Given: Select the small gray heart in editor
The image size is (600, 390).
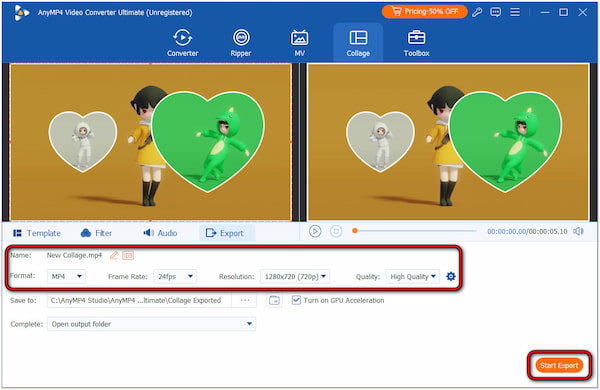Looking at the screenshot, I should (83, 141).
